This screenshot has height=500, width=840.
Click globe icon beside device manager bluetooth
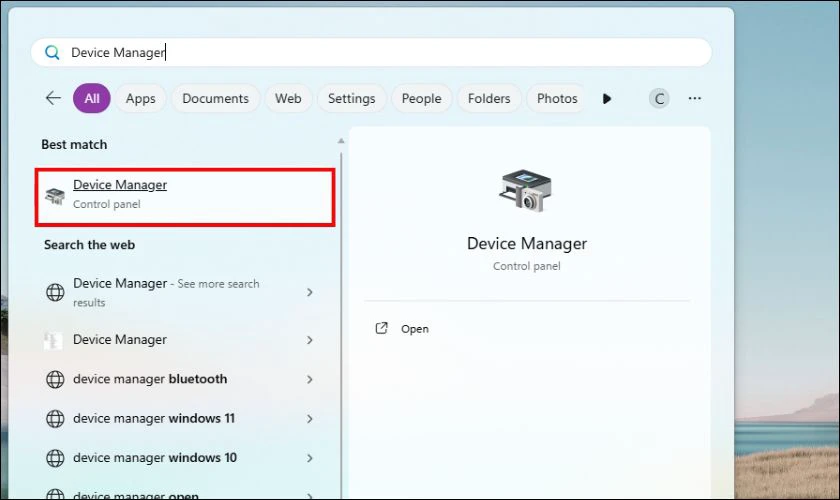(x=55, y=380)
